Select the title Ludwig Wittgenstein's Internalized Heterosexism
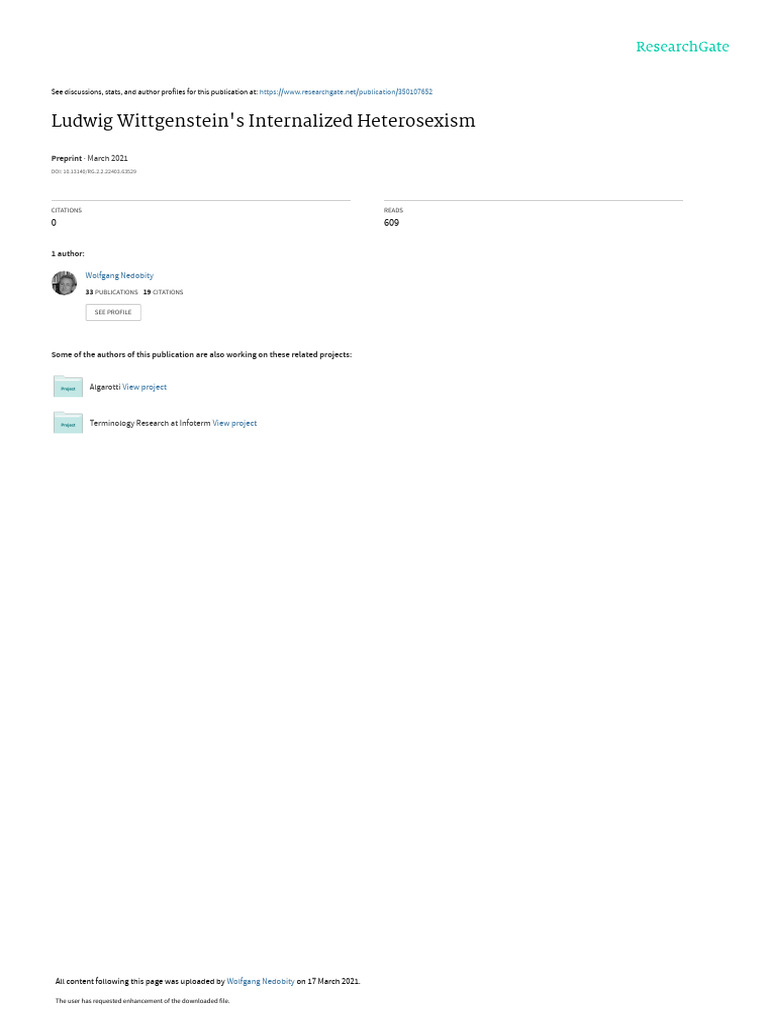 (263, 121)
